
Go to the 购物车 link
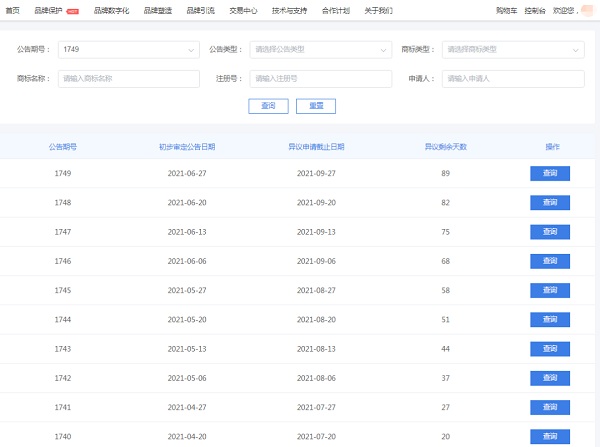click(507, 11)
